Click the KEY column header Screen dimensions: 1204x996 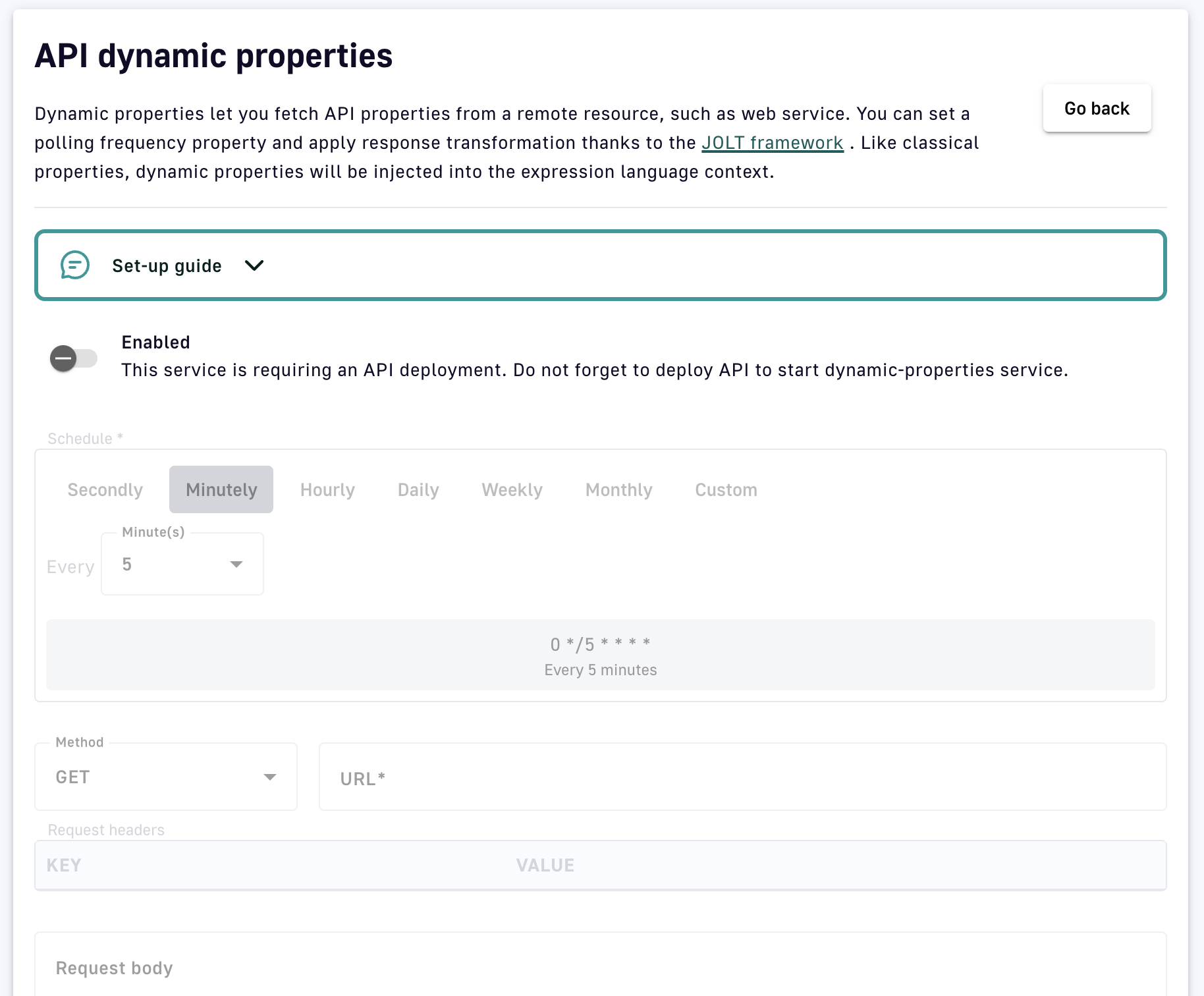64,866
